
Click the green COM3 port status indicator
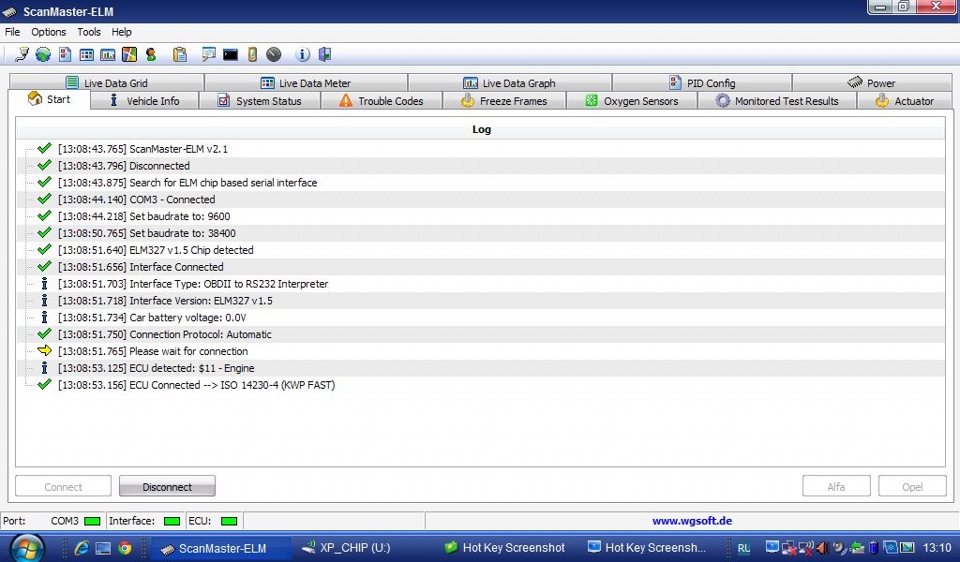(92, 521)
